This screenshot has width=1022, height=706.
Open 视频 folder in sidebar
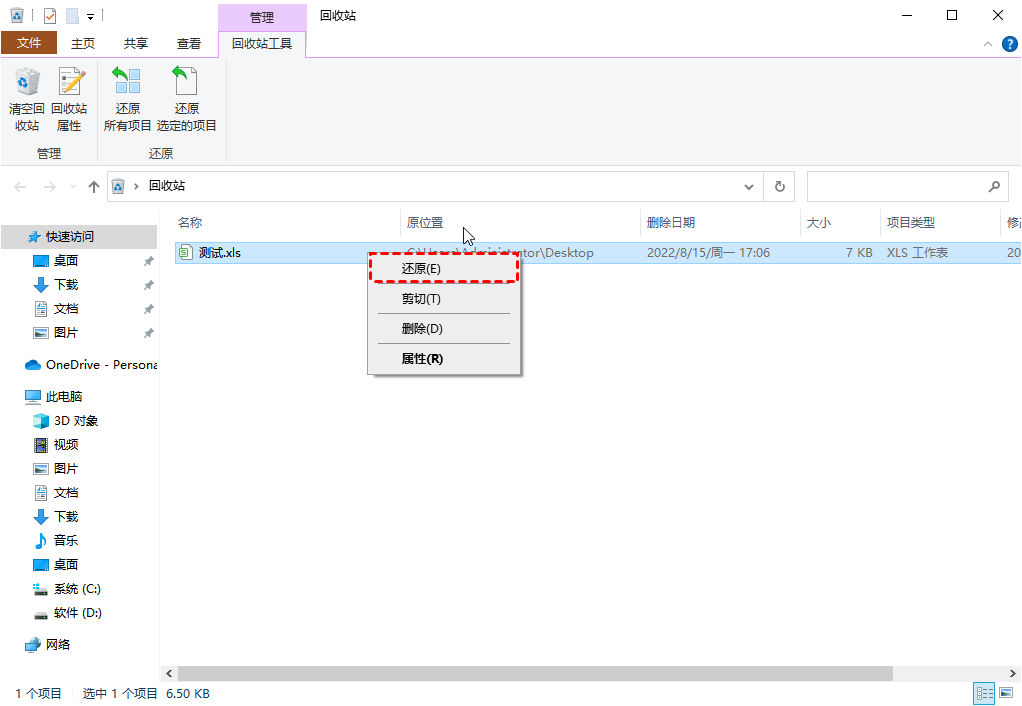tap(65, 445)
